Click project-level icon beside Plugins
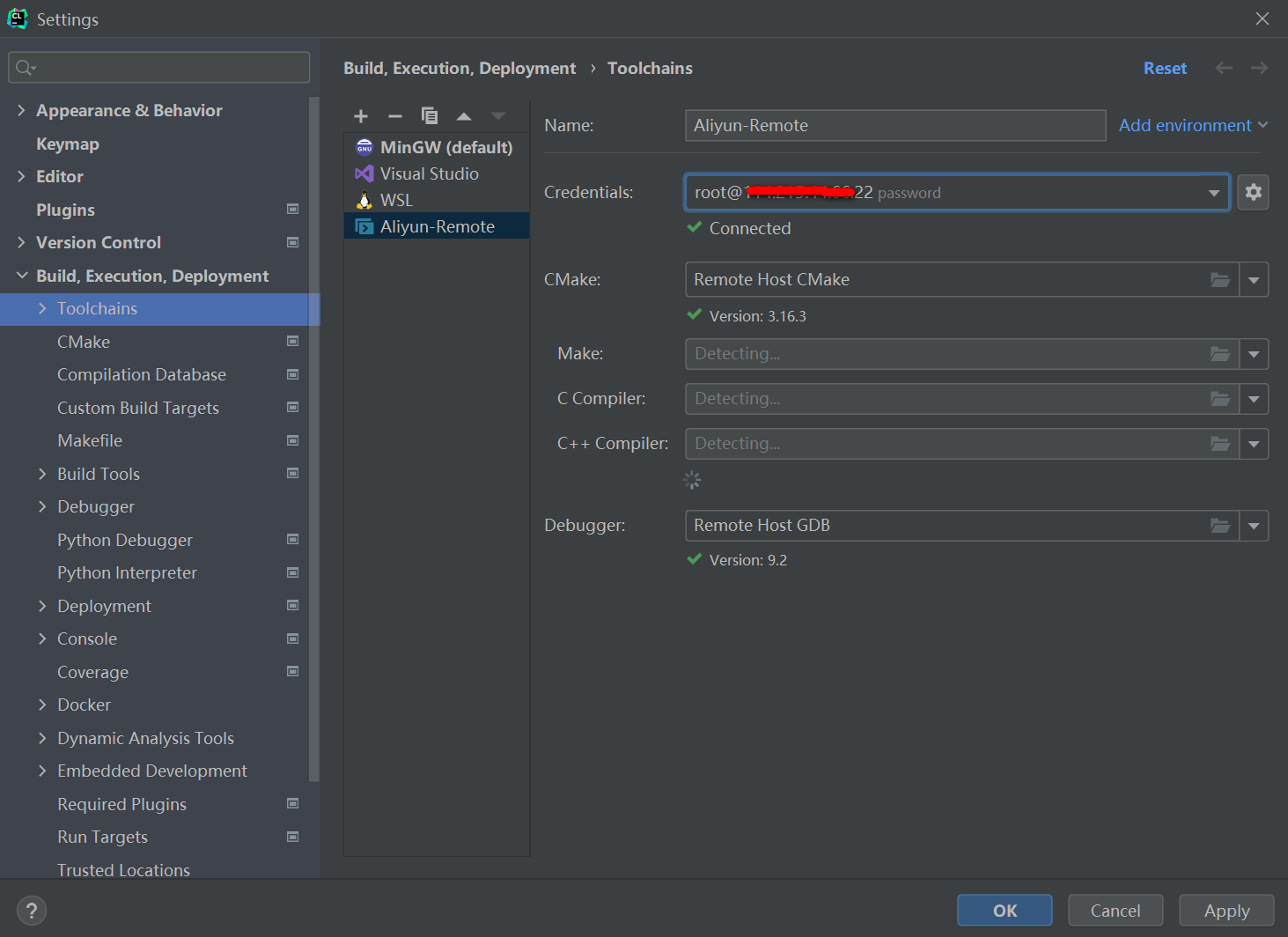 [293, 209]
